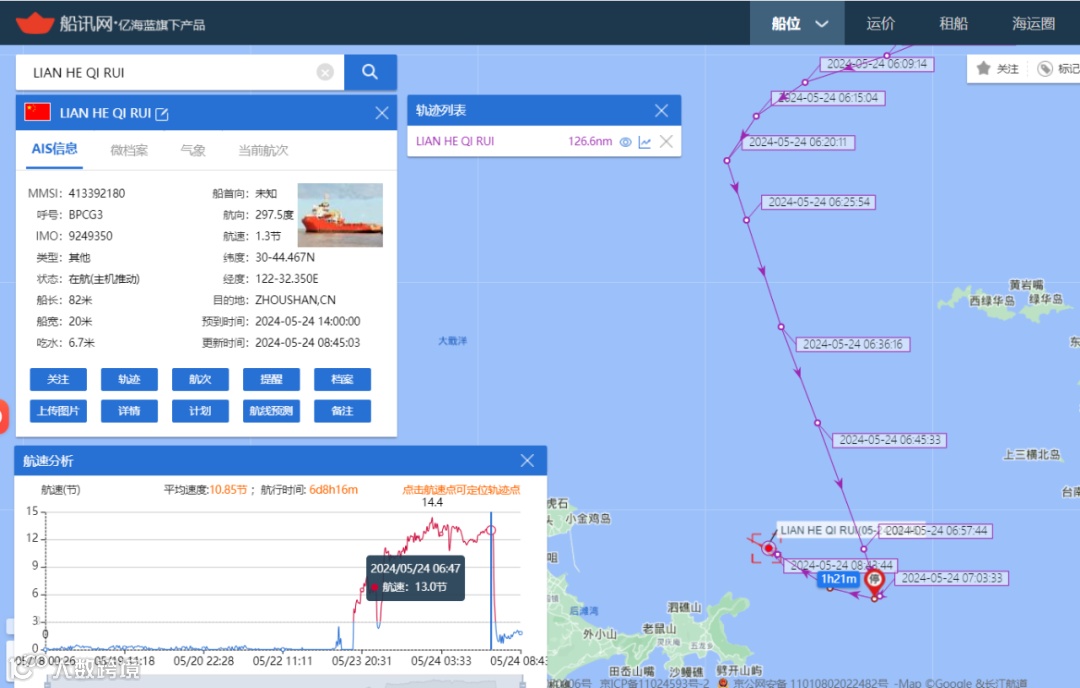Click the 详情 button
Screen dimensions: 1080x688
pos(129,411)
